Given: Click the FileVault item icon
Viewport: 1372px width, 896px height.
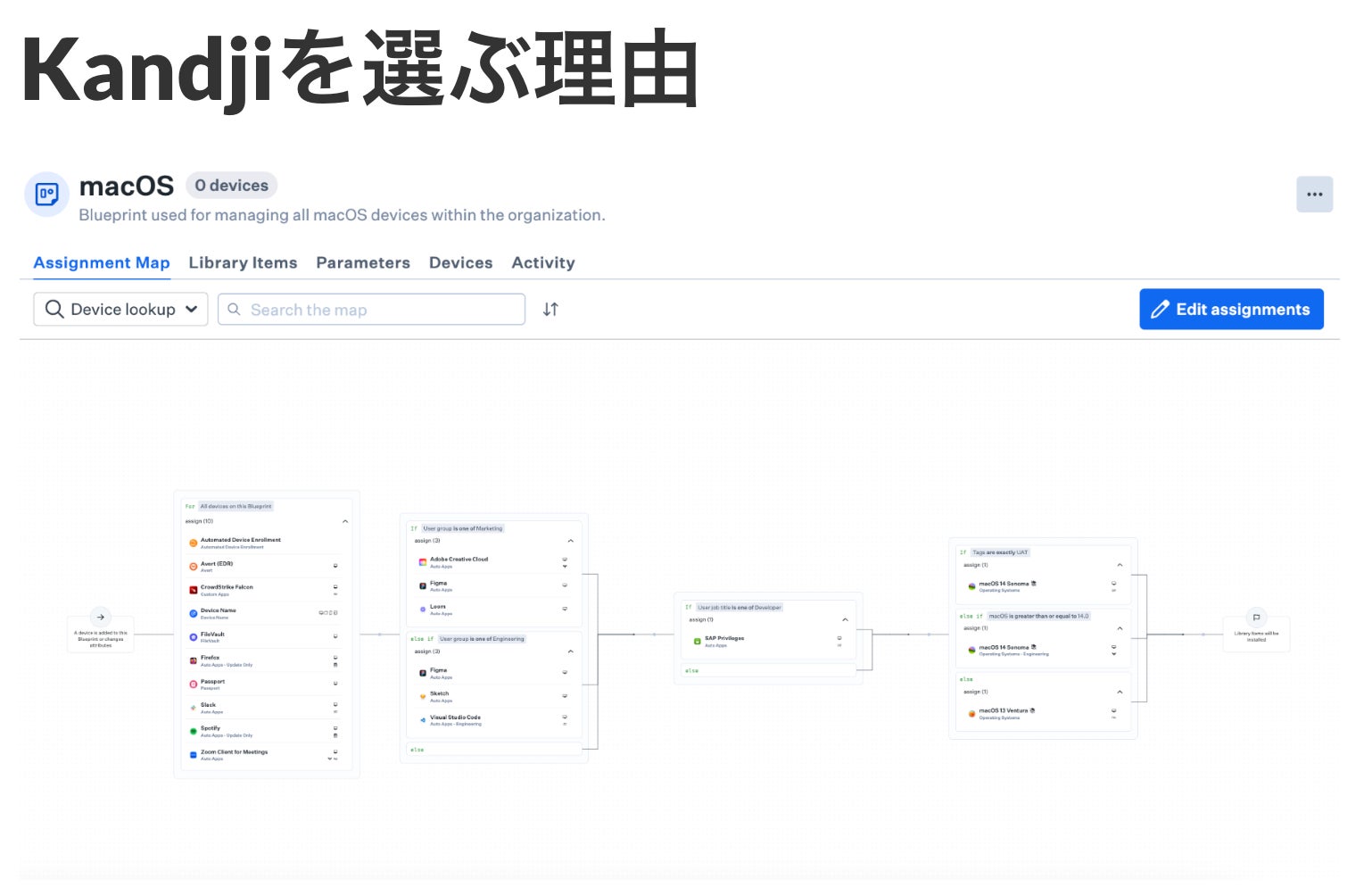Looking at the screenshot, I should pos(194,637).
